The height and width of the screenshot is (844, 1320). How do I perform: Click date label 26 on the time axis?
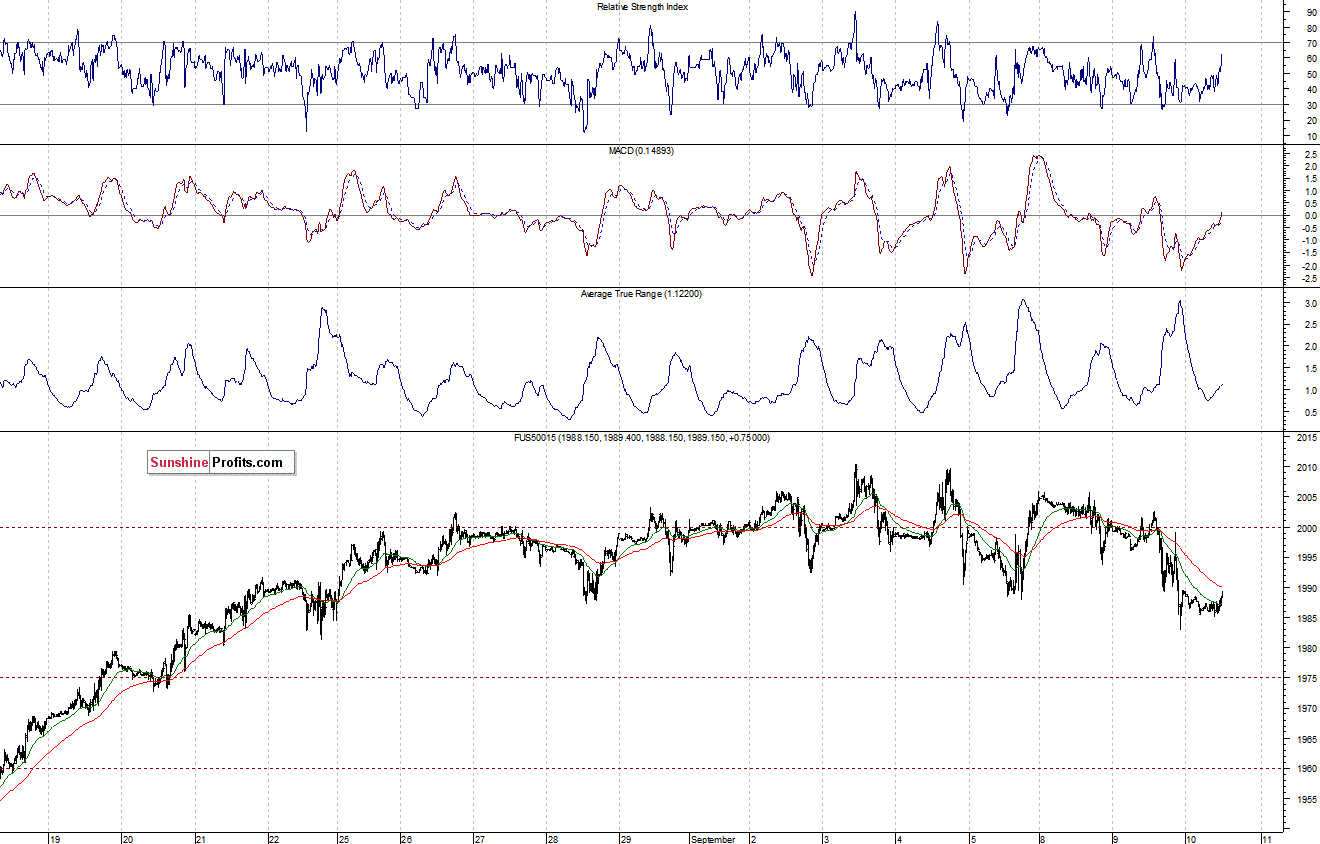406,839
